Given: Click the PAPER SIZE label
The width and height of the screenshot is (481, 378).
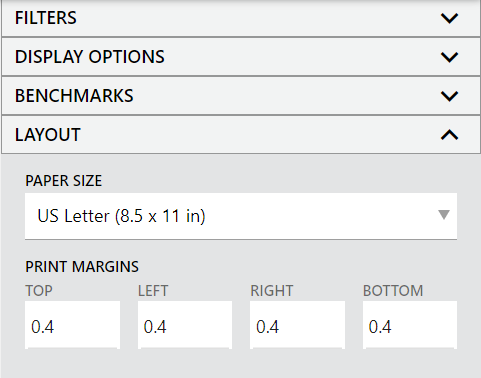Looking at the screenshot, I should [64, 181].
